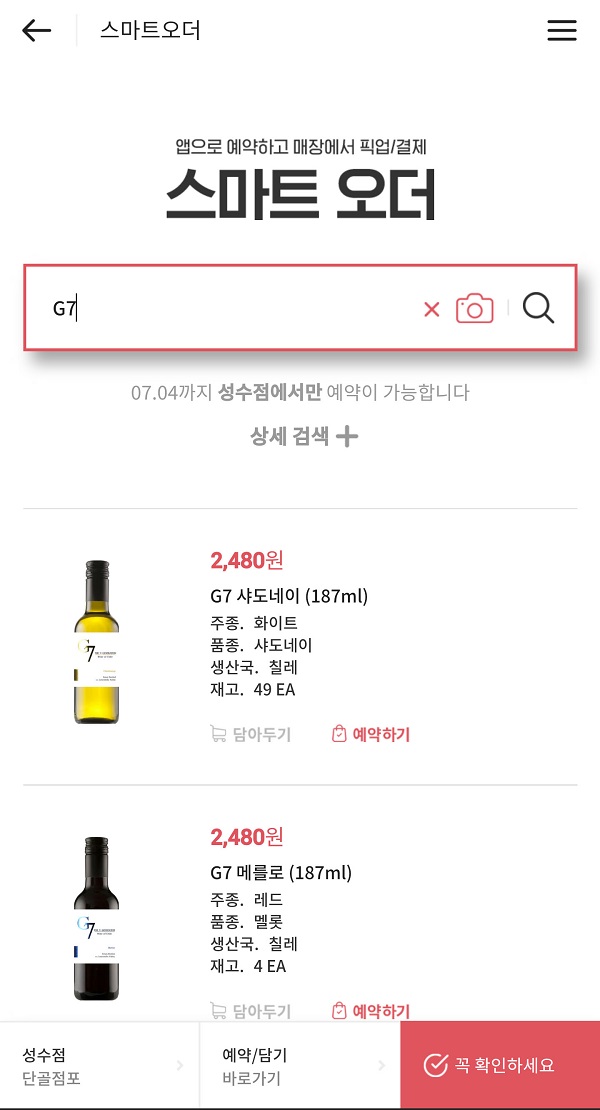This screenshot has width=600, height=1110.
Task: Open the G7 샤도네이 (187ml) product name
Action: point(289,594)
